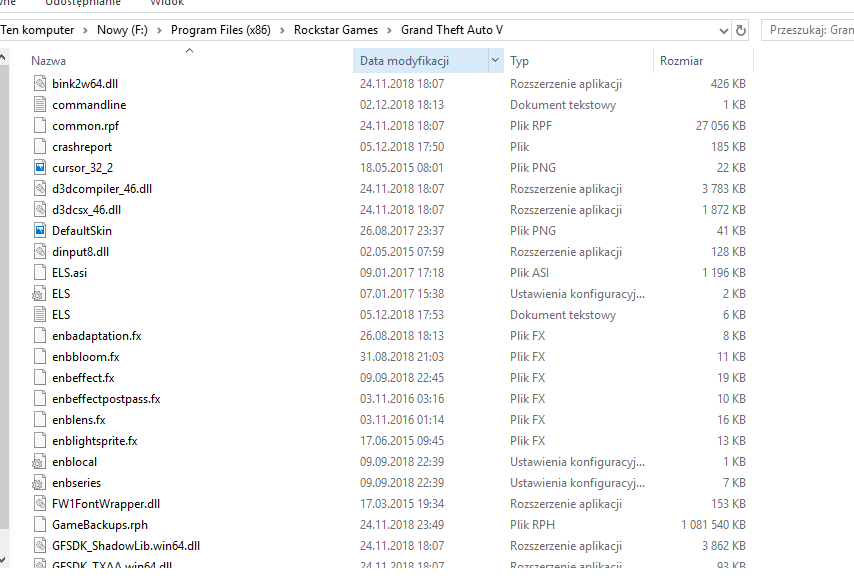Select the GameBackups.rph file icon
The height and width of the screenshot is (582, 854).
click(40, 525)
